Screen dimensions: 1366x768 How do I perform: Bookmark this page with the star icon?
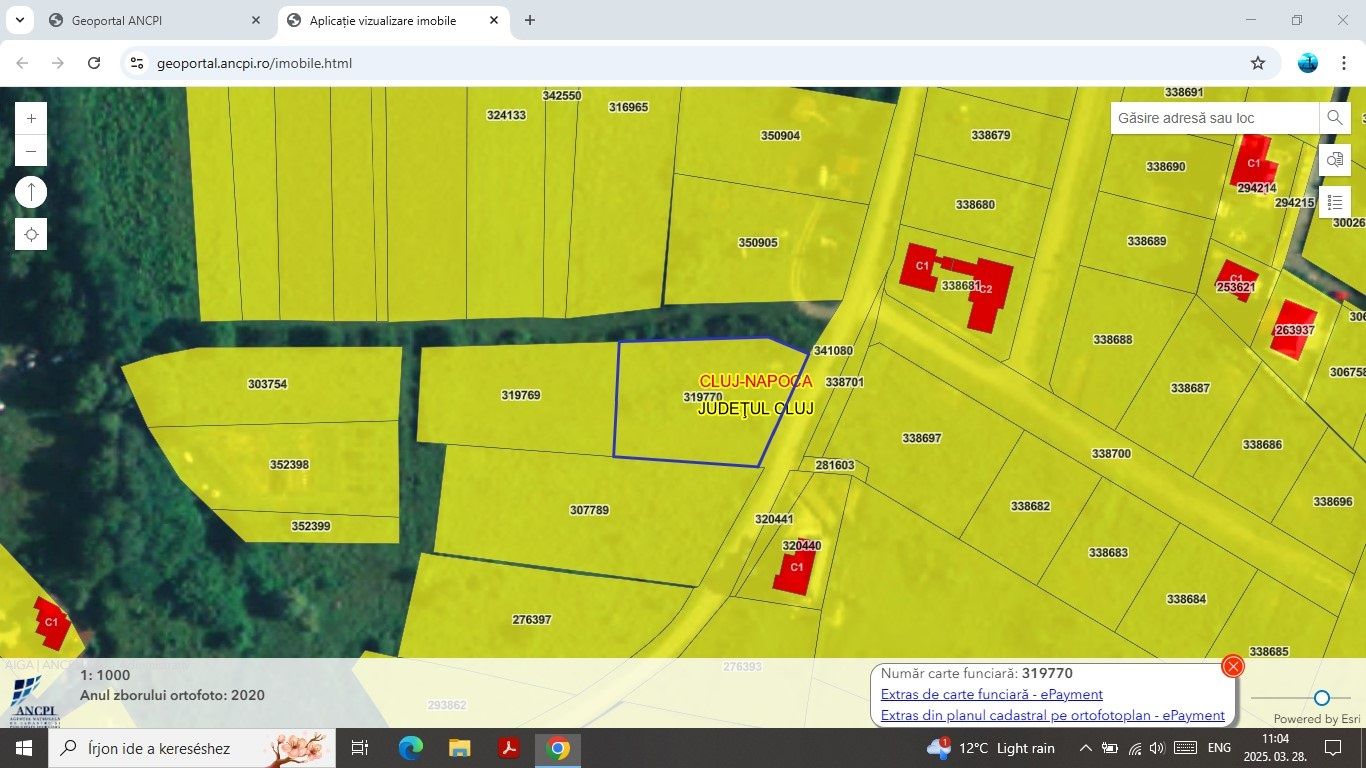point(1258,63)
